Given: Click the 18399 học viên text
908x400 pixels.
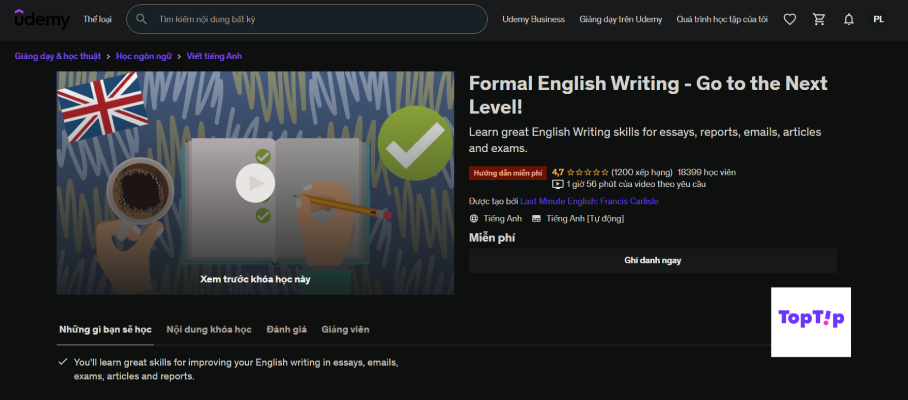Looking at the screenshot, I should [706, 172].
